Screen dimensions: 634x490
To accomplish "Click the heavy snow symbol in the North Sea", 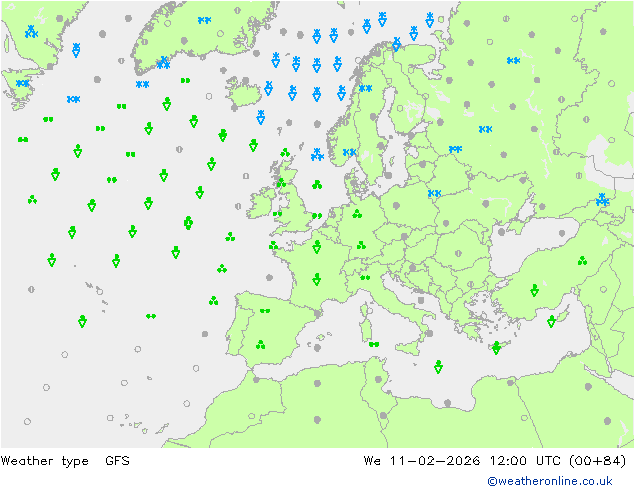I will pos(317,154).
